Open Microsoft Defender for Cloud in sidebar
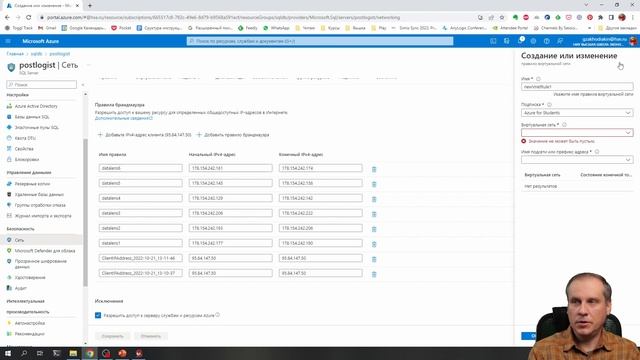This screenshot has height=360, width=640. click(x=45, y=251)
